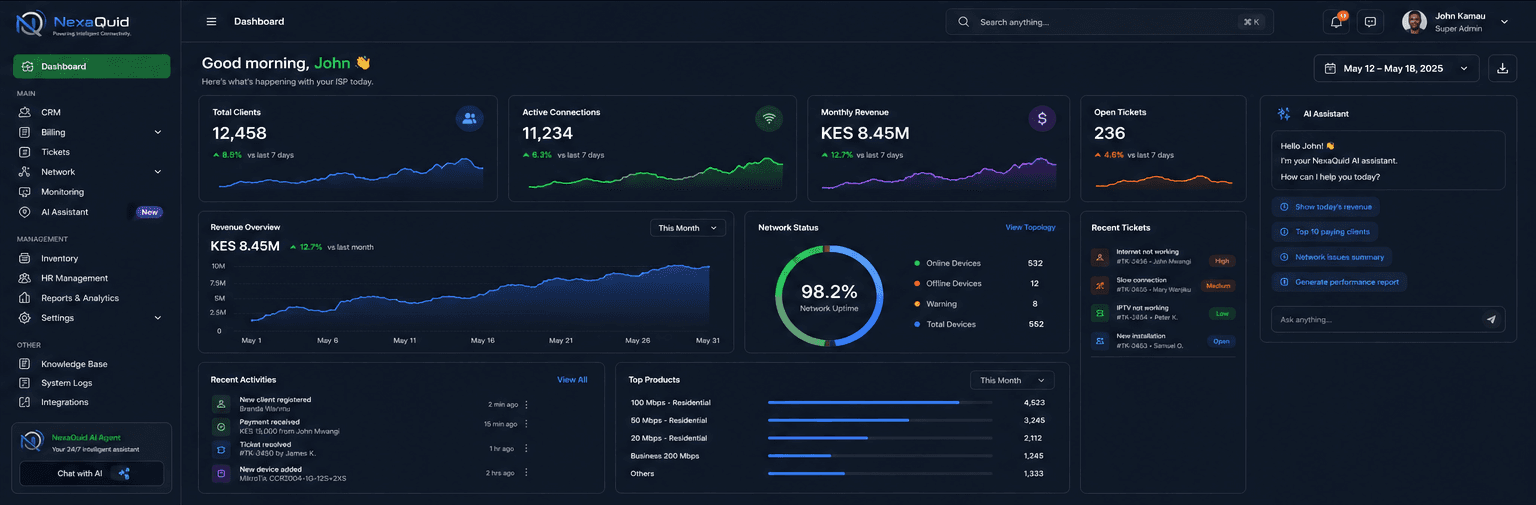Open the May 12 – May 18 date range picker
Image resolution: width=1536 pixels, height=505 pixels.
[x=1396, y=68]
